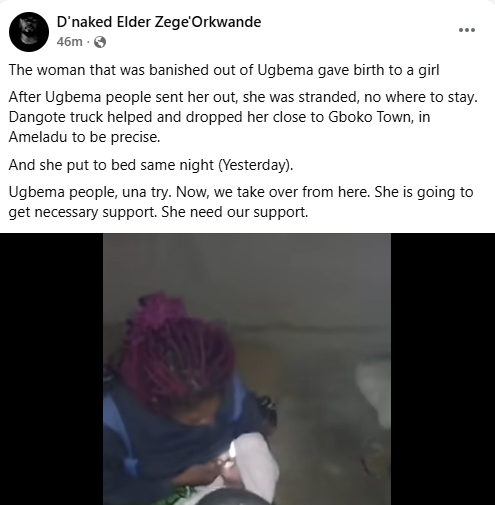Select the line "And she put to bed"
495x505 pixels.
(151, 165)
